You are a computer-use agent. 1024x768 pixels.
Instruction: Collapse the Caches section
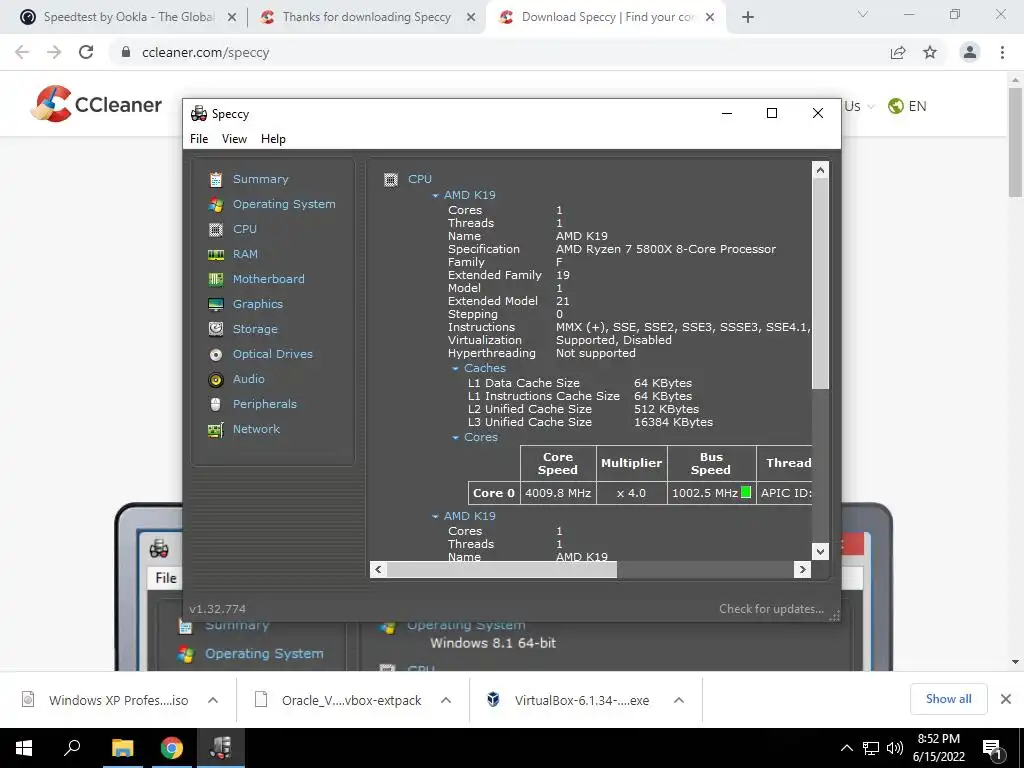coord(456,368)
